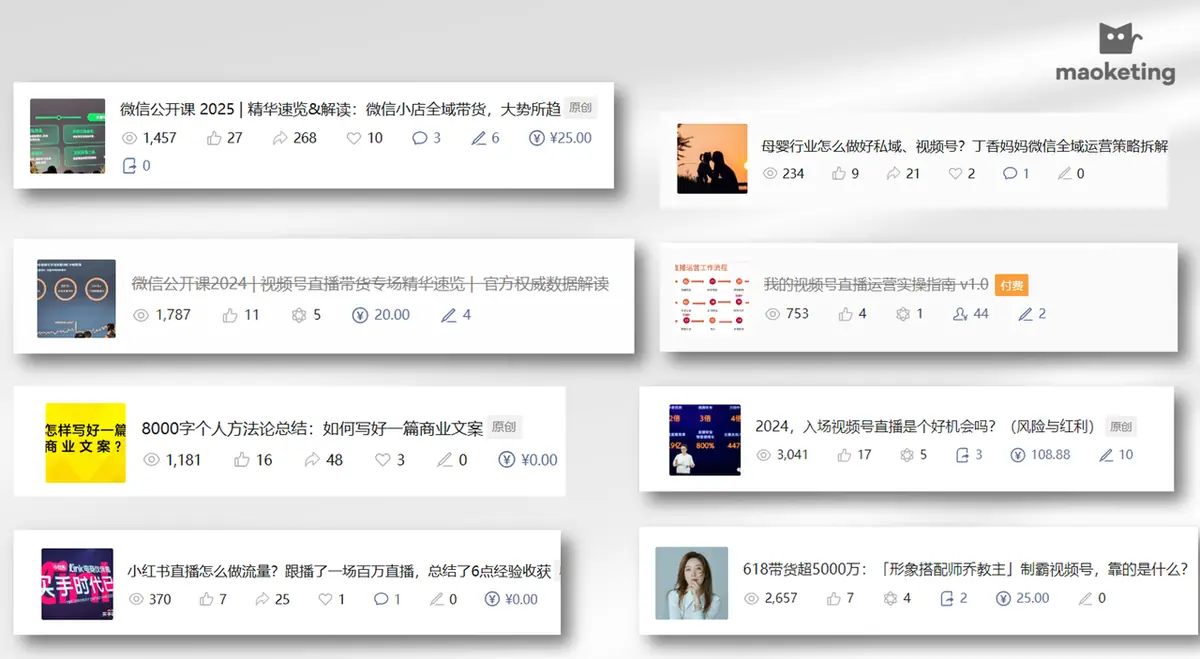The width and height of the screenshot is (1200, 659).
Task: Click the share icon beside 48
Action: (312, 460)
